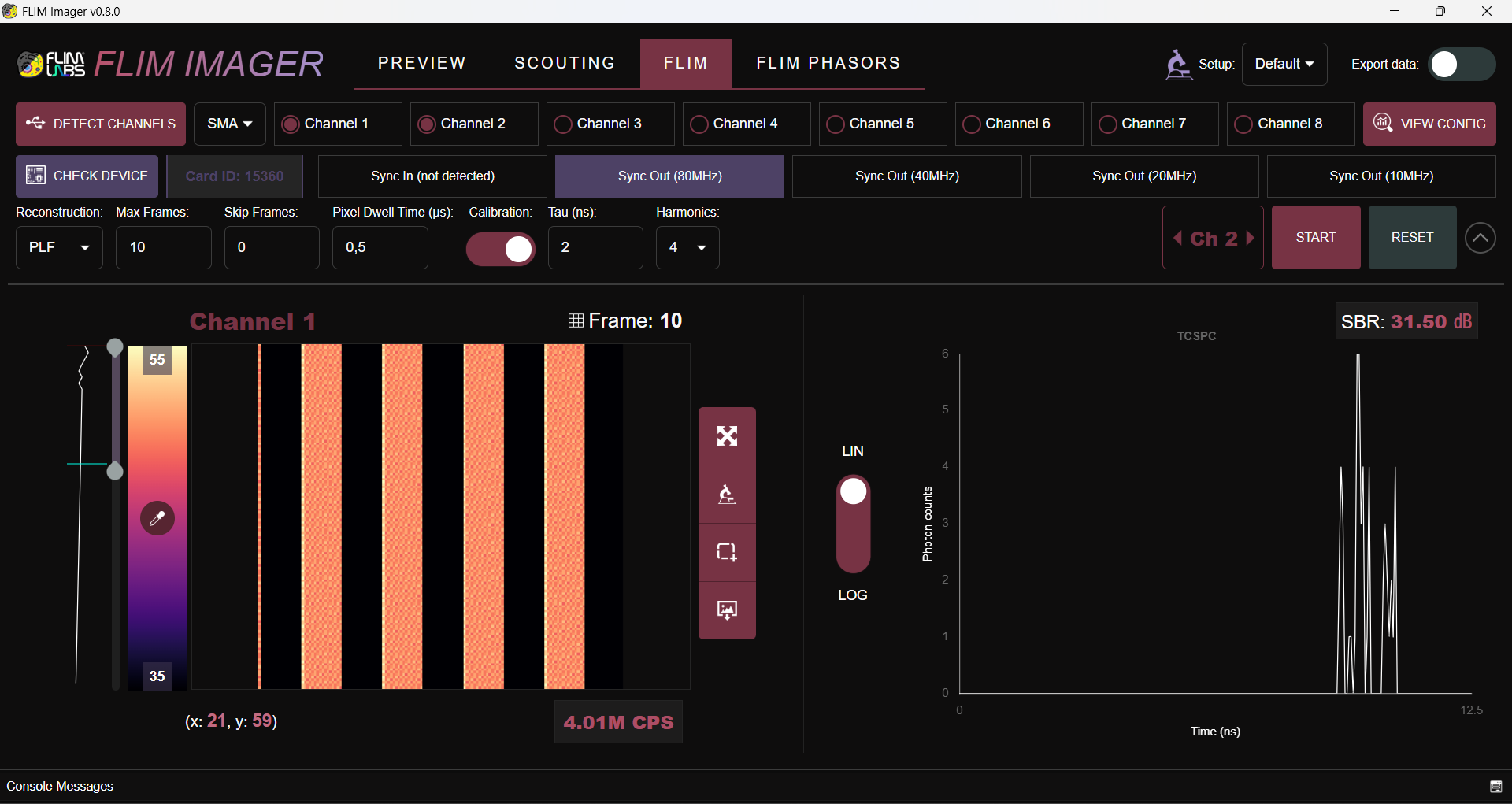Switch to the PREVIEW tab

(x=422, y=63)
